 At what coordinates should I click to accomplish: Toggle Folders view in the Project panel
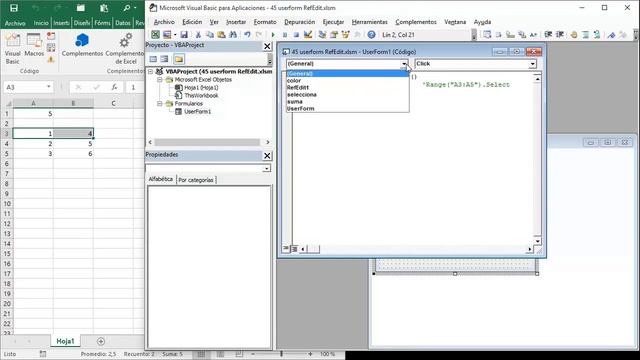[x=179, y=59]
